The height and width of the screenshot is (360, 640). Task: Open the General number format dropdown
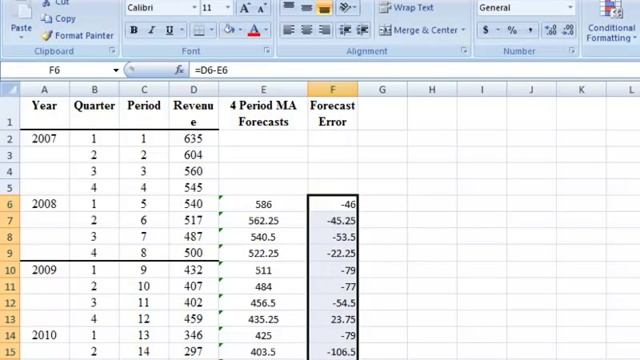click(570, 8)
